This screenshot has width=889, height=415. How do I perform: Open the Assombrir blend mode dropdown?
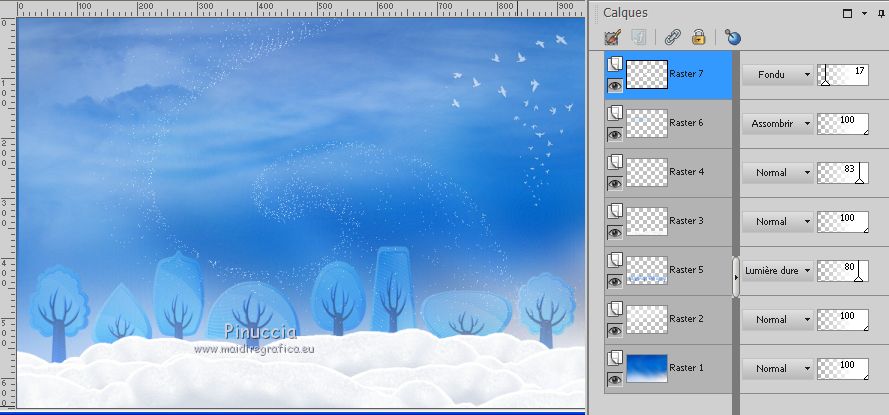click(778, 123)
